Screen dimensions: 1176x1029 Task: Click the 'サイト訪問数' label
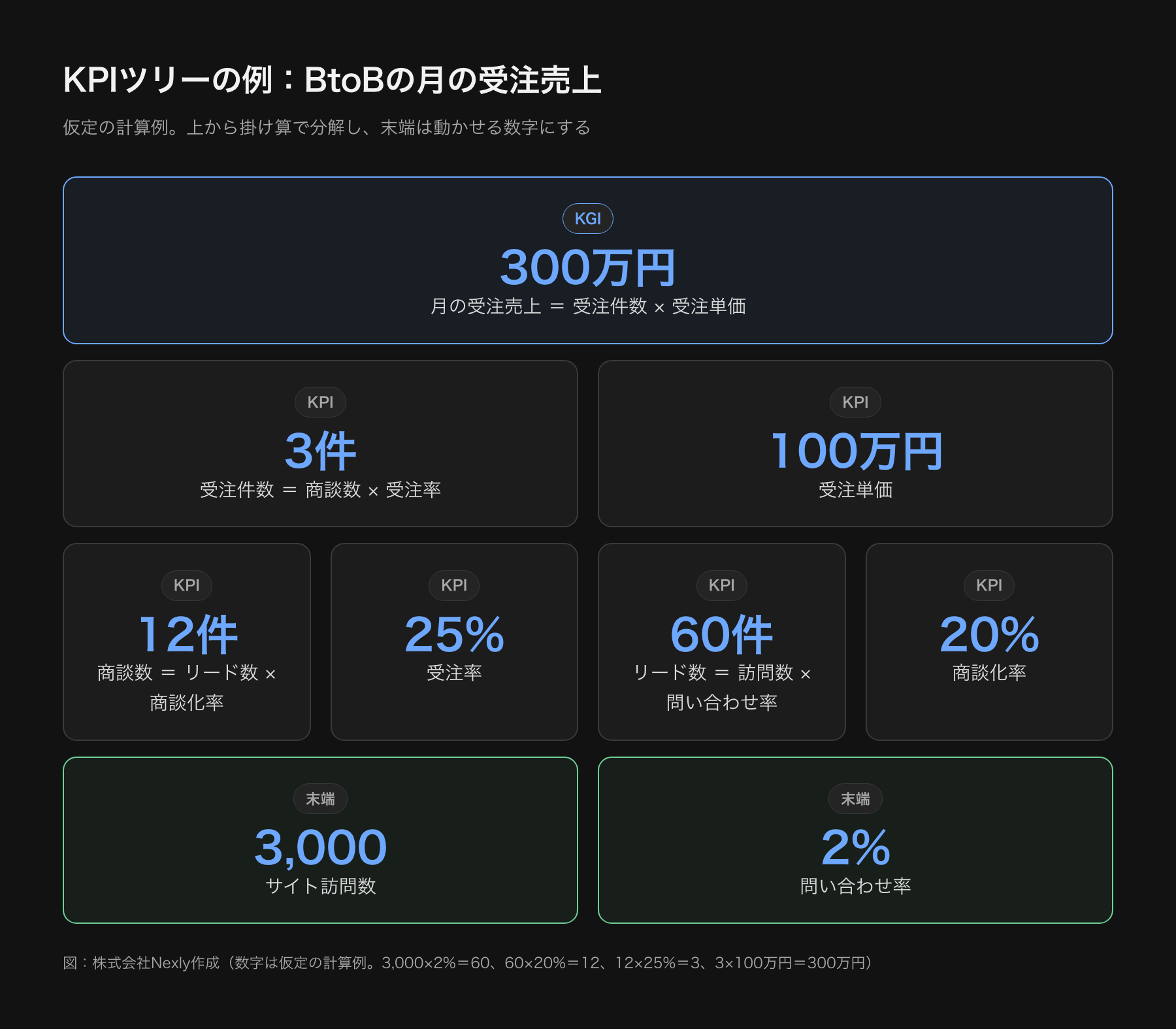pyautogui.click(x=320, y=886)
